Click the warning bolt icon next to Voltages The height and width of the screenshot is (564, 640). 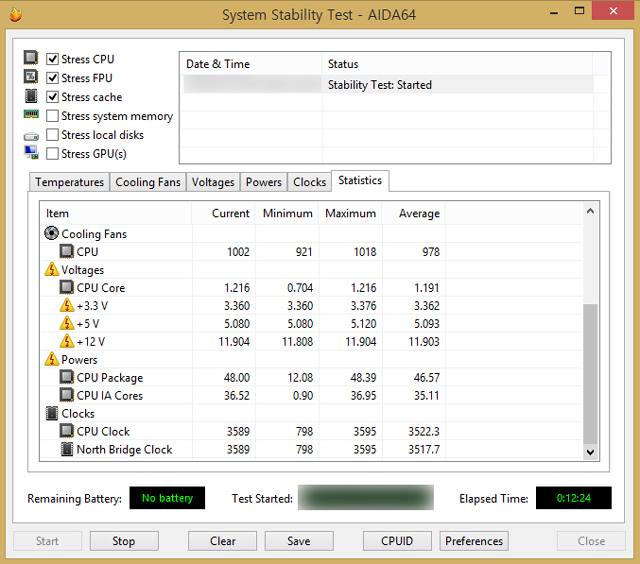[x=51, y=269]
